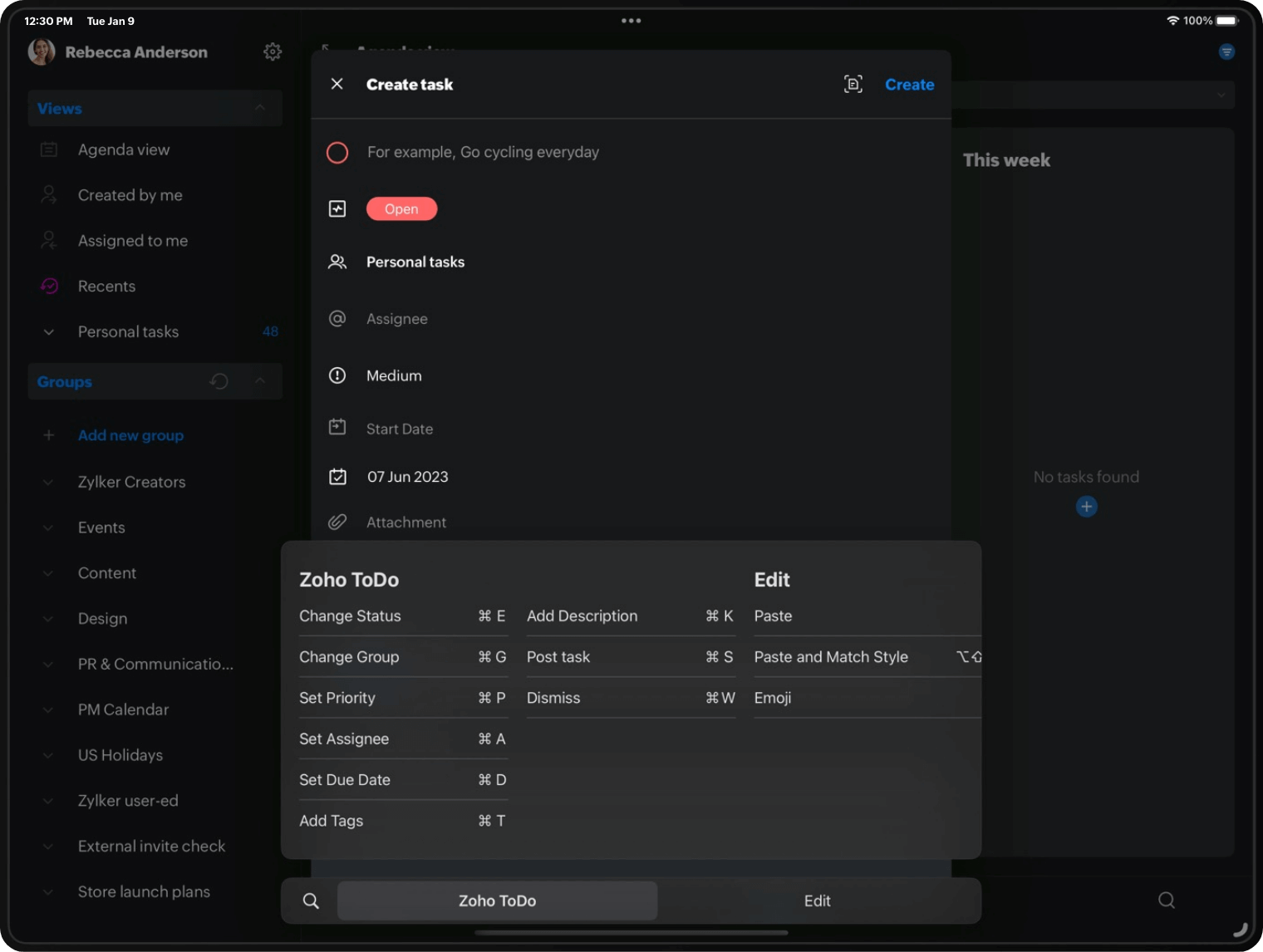
Task: Collapse the Groups section chevron
Action: [x=260, y=381]
